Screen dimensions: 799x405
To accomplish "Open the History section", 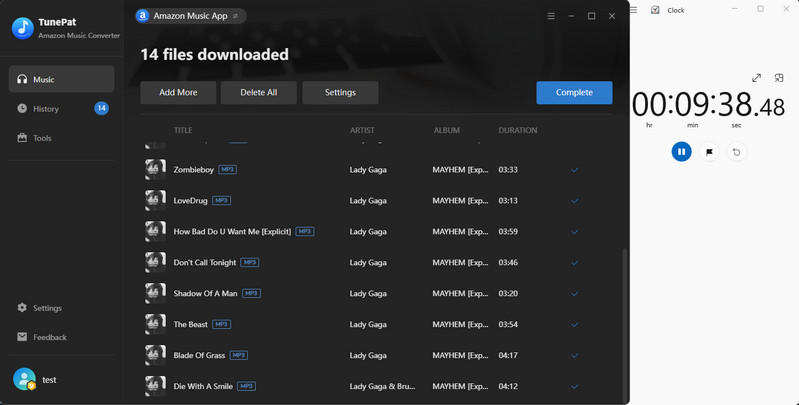I will point(61,109).
